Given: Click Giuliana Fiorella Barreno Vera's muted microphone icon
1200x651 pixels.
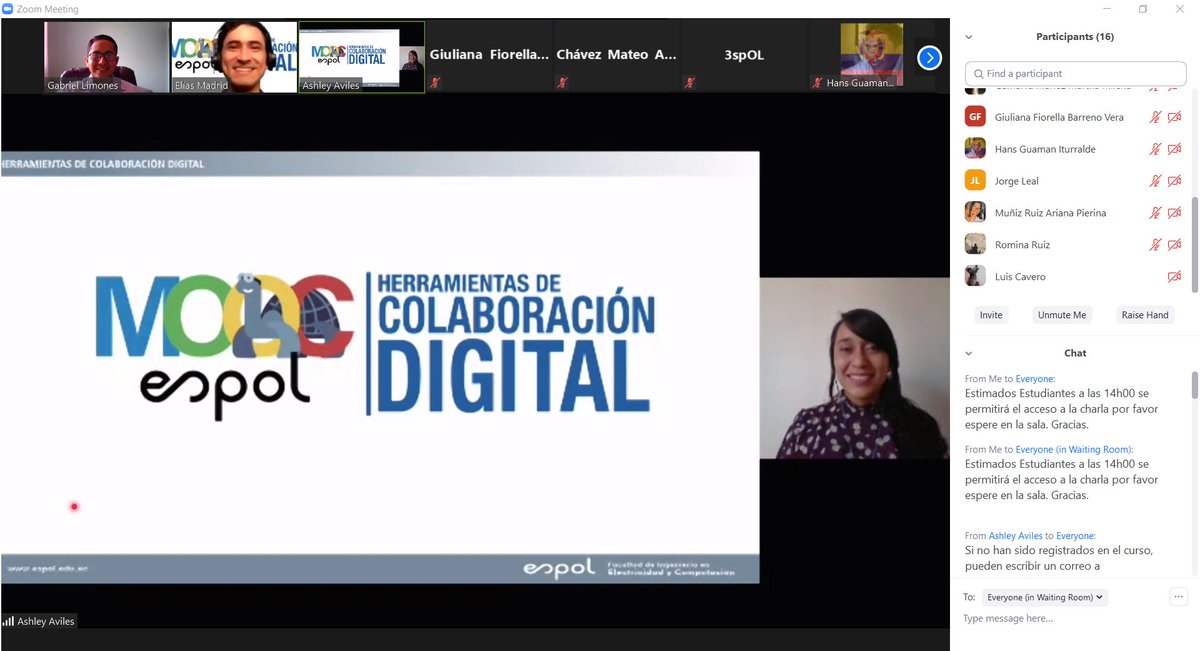Looking at the screenshot, I should [1155, 117].
